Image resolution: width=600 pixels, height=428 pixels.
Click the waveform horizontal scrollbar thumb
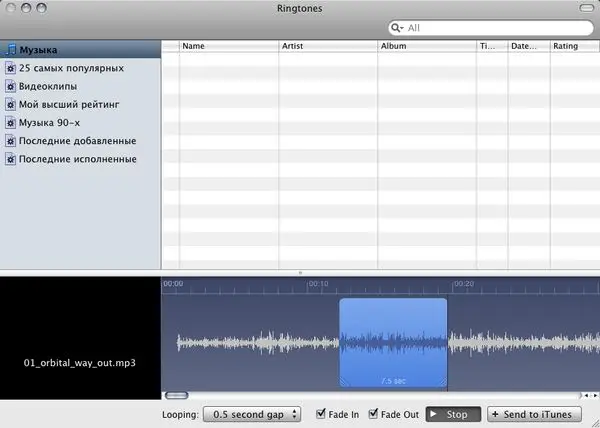176,395
